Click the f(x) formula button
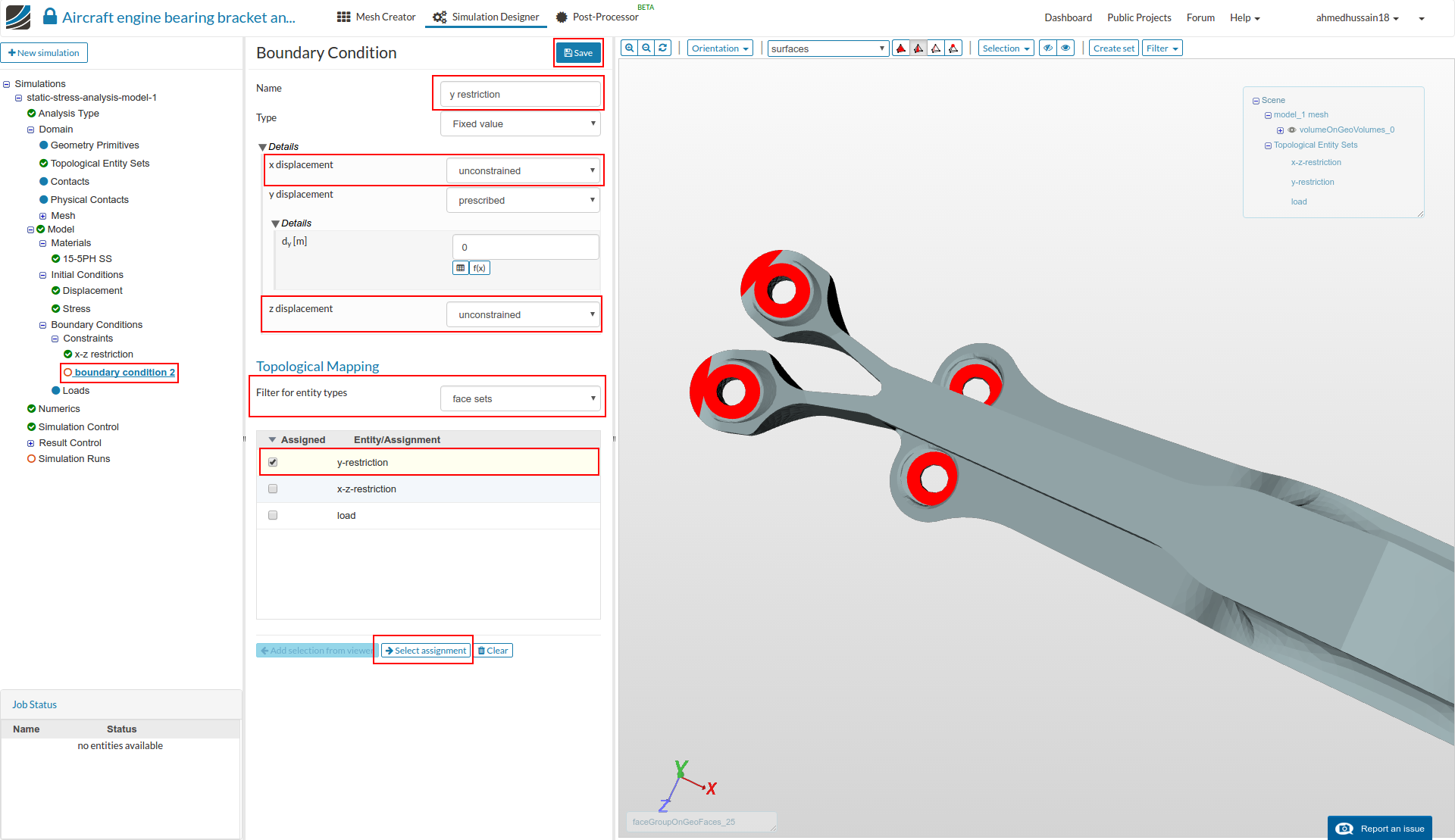1455x840 pixels. (x=479, y=268)
